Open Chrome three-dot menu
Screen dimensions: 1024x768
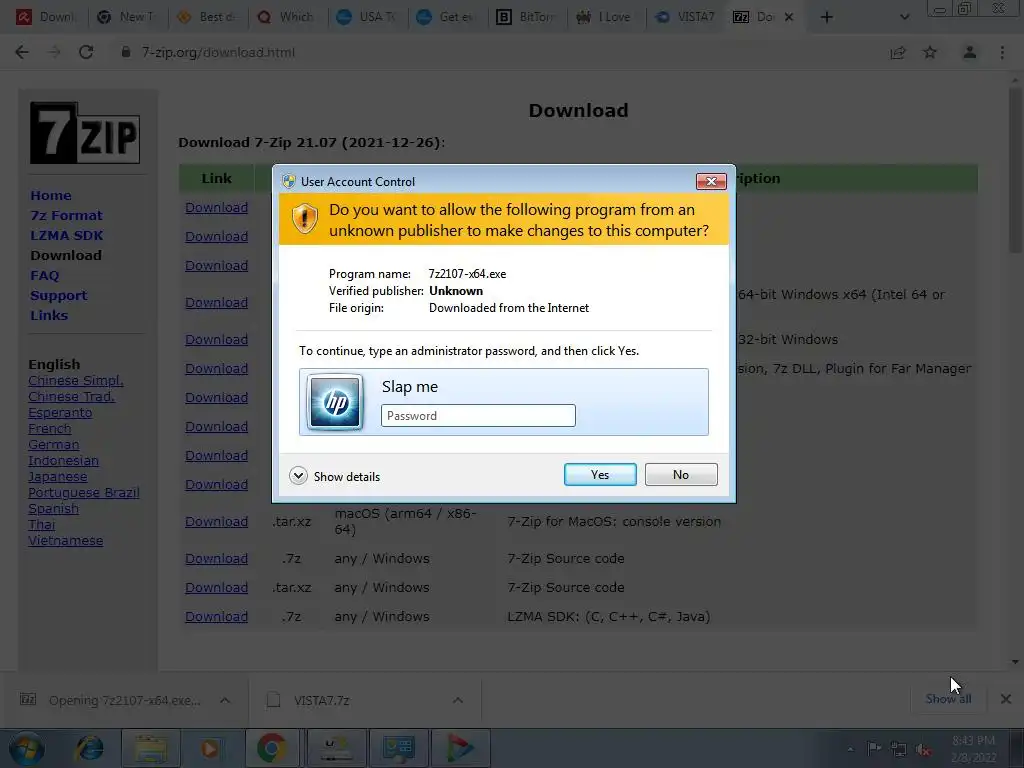(x=1002, y=52)
